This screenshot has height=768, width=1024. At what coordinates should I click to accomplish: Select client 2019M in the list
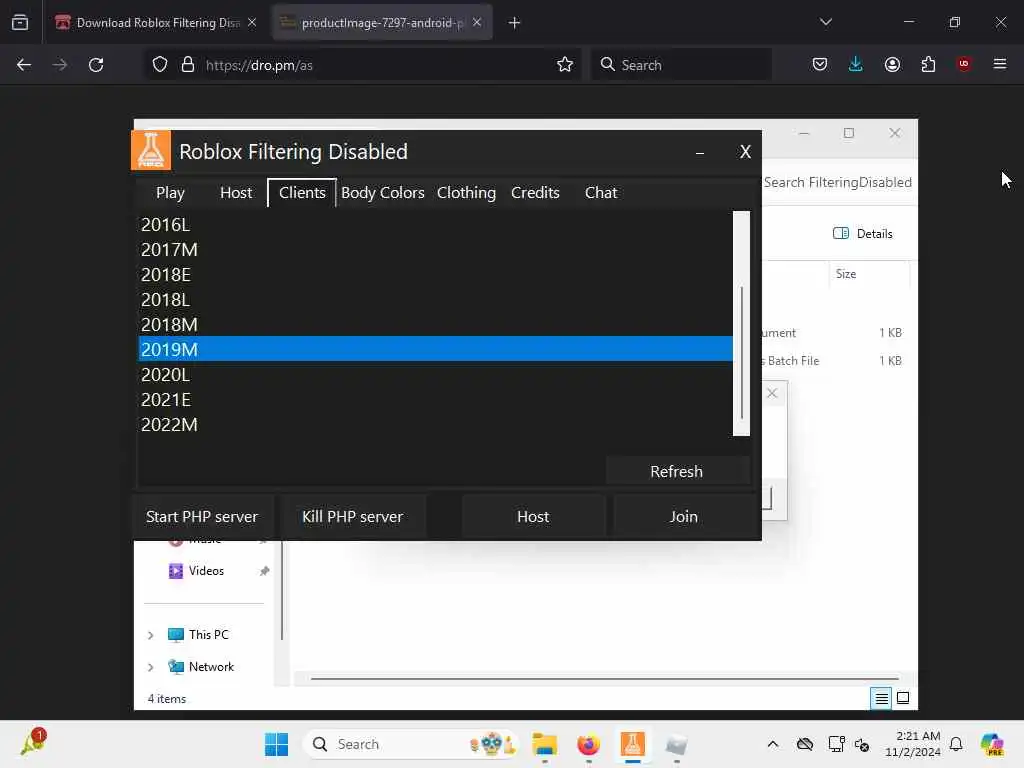(436, 349)
